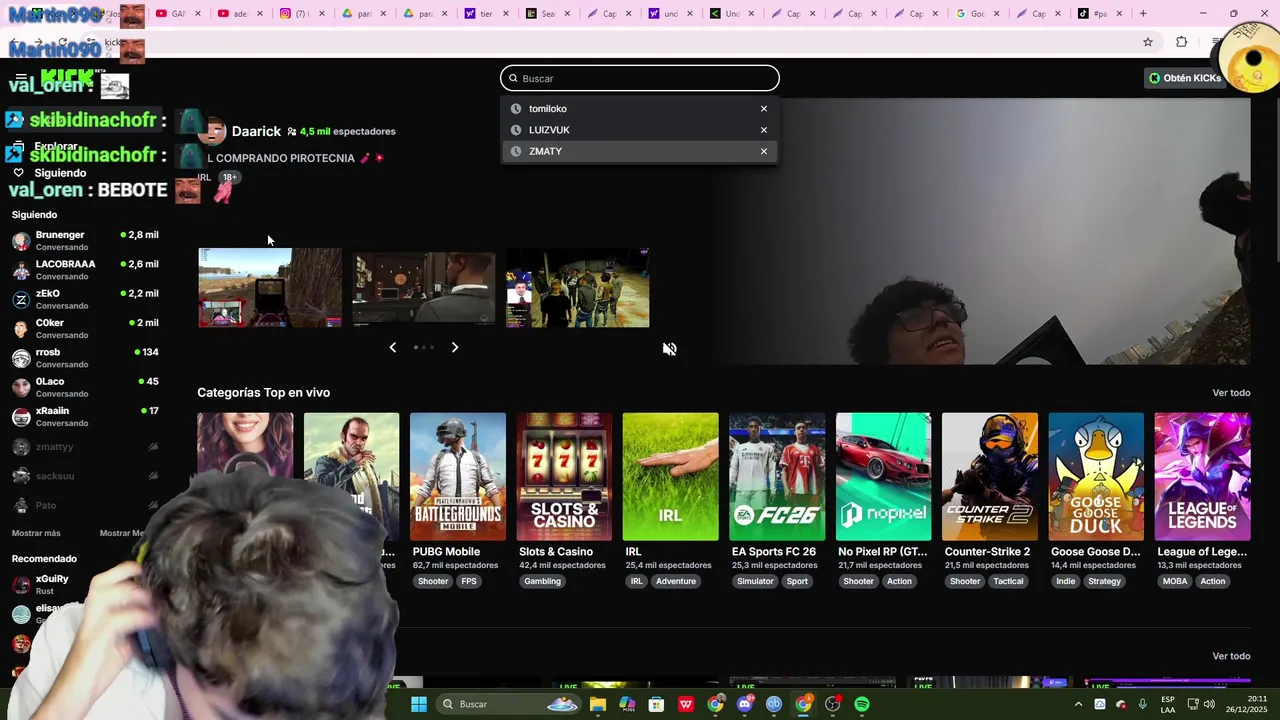The image size is (1280, 720).
Task: Open 0Laco in the following list
Action: (85, 387)
